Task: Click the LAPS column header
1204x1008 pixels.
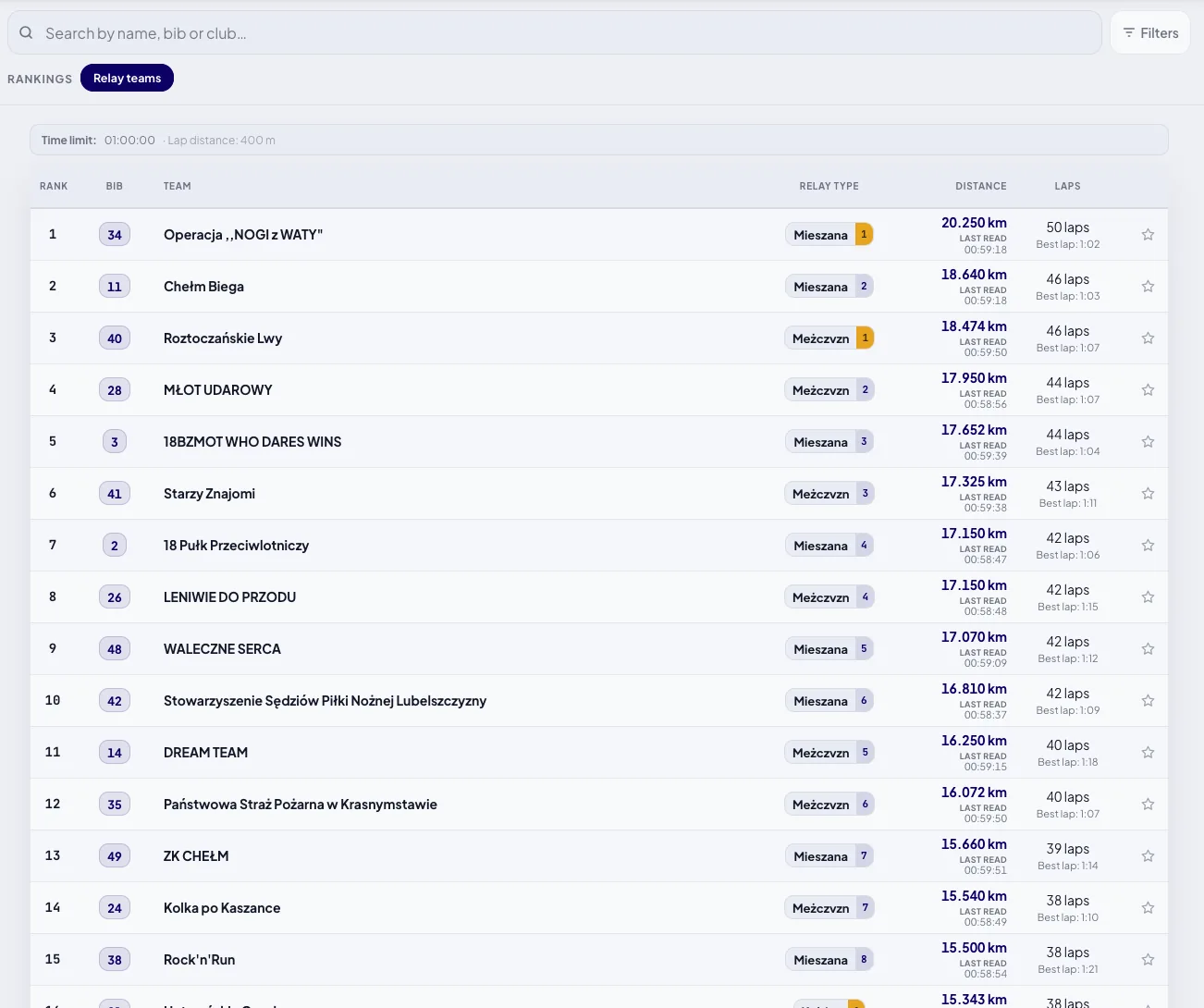Action: click(x=1067, y=186)
